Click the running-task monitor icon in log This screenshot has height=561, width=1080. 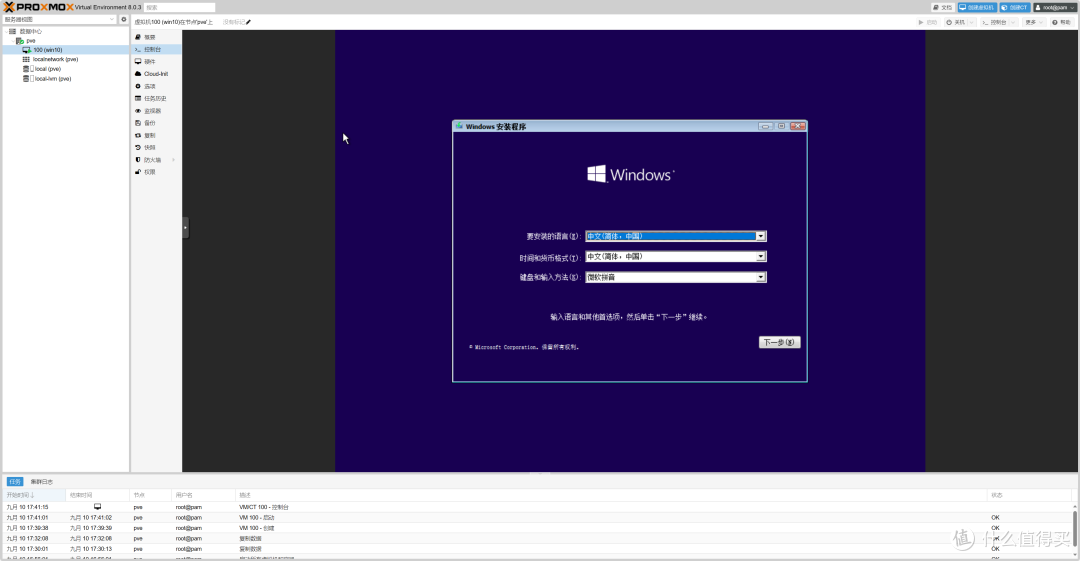tap(97, 507)
